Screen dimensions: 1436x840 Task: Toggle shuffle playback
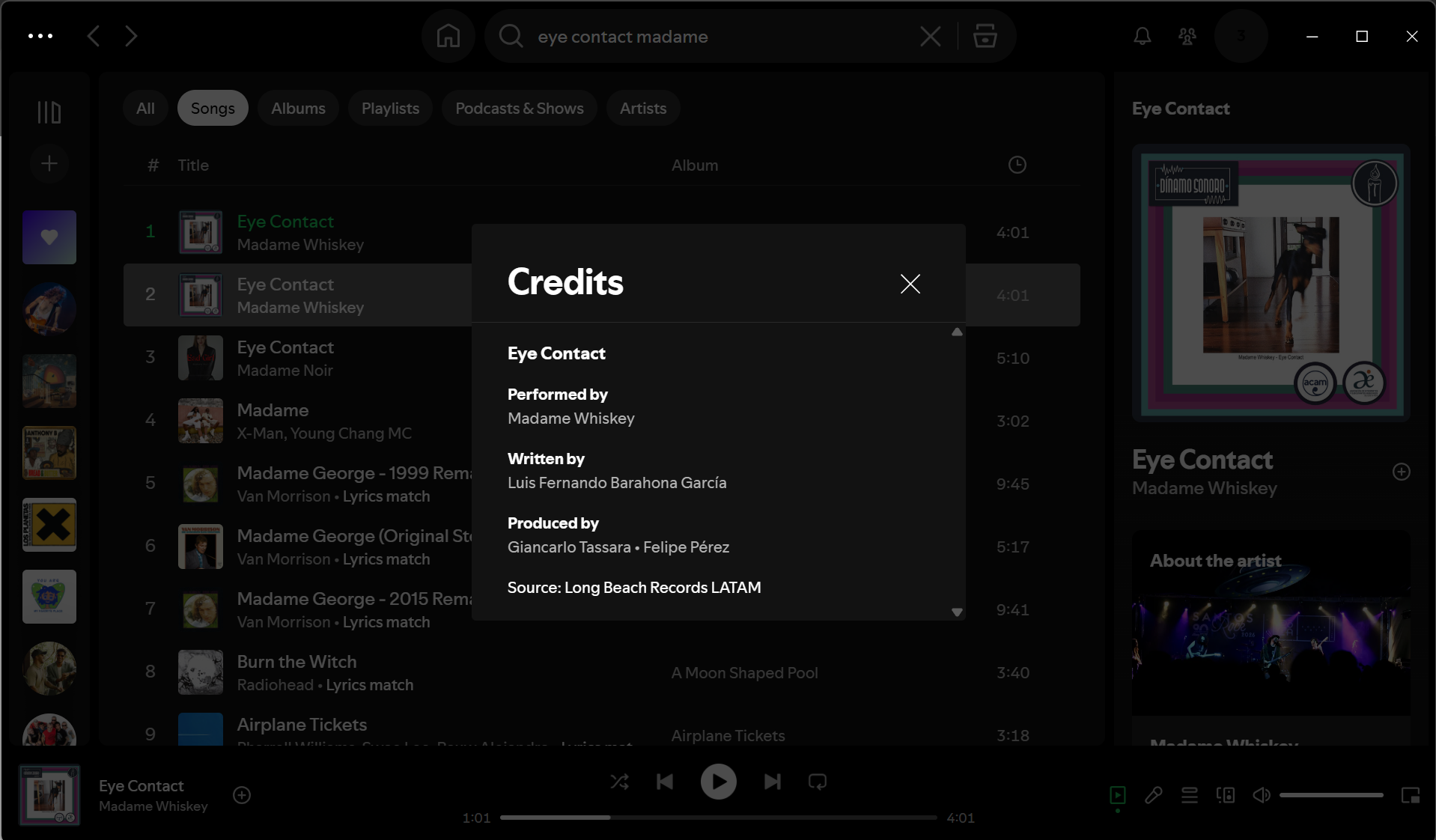tap(619, 782)
